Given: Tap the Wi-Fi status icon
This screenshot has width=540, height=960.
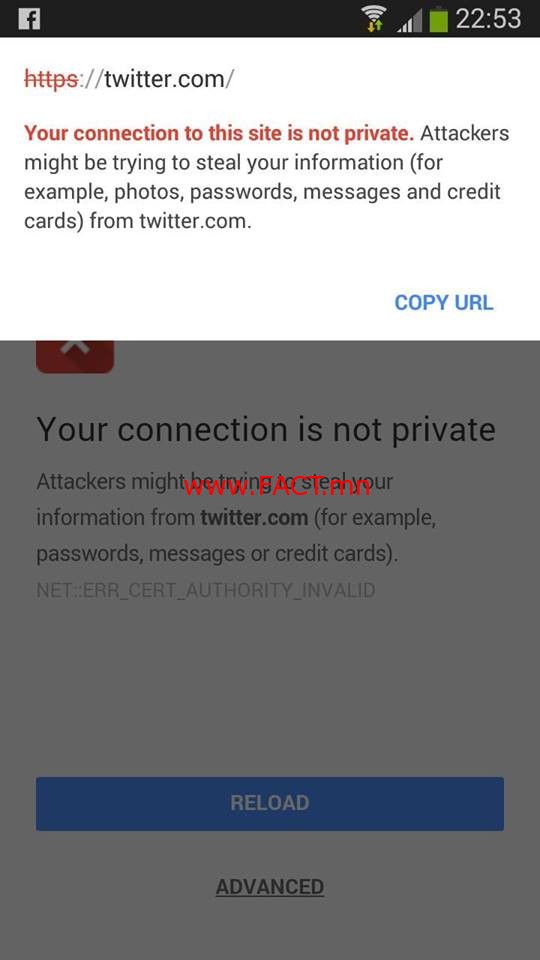Looking at the screenshot, I should click(x=373, y=18).
